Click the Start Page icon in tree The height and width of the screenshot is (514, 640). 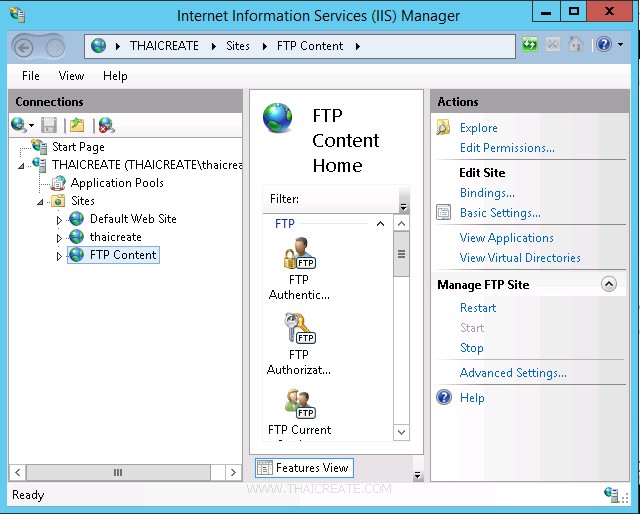tap(40, 146)
